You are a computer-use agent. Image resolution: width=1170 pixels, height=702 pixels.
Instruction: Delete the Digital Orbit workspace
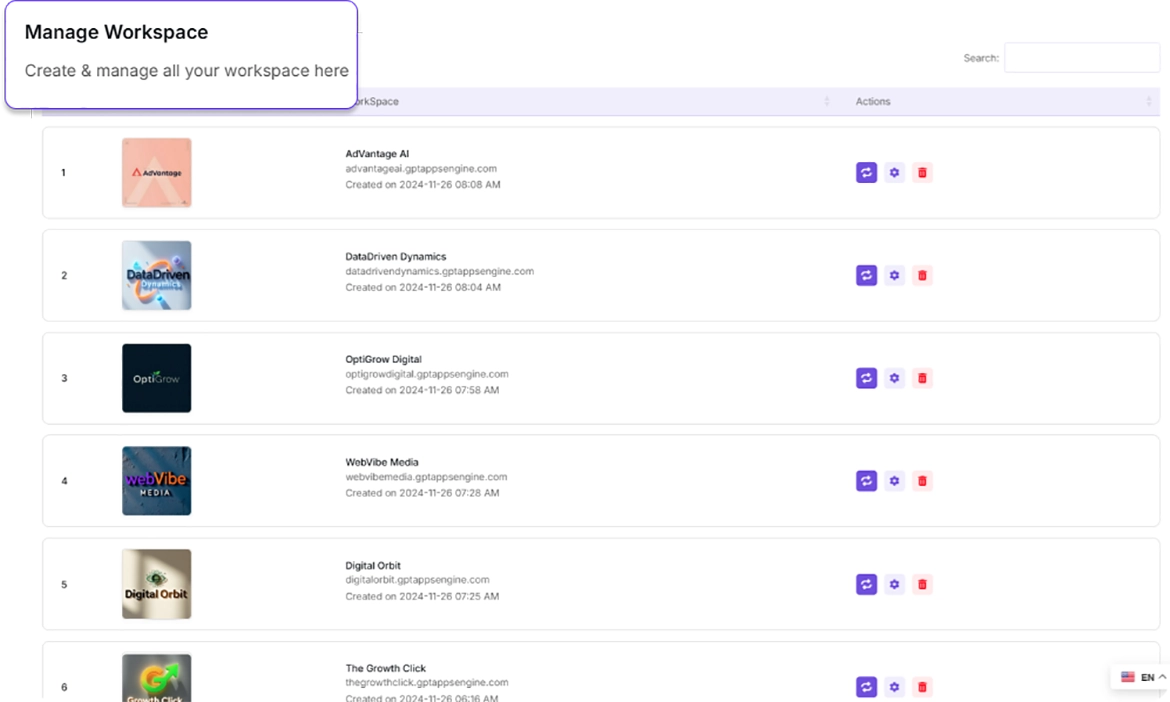pyautogui.click(x=922, y=584)
